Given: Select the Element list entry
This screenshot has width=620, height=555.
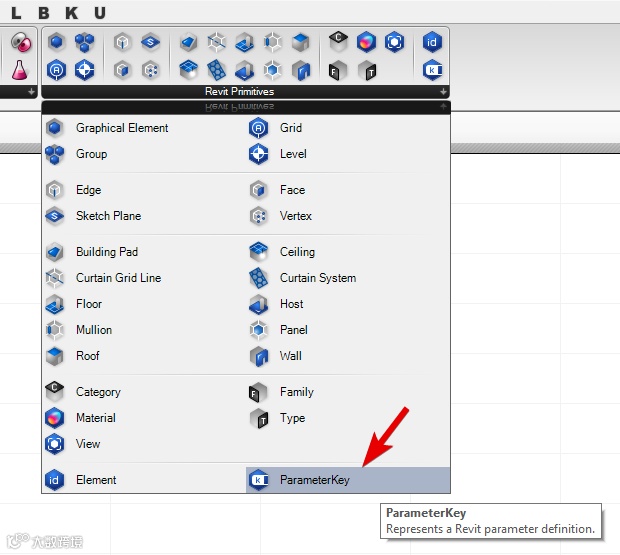Looking at the screenshot, I should tap(144, 480).
